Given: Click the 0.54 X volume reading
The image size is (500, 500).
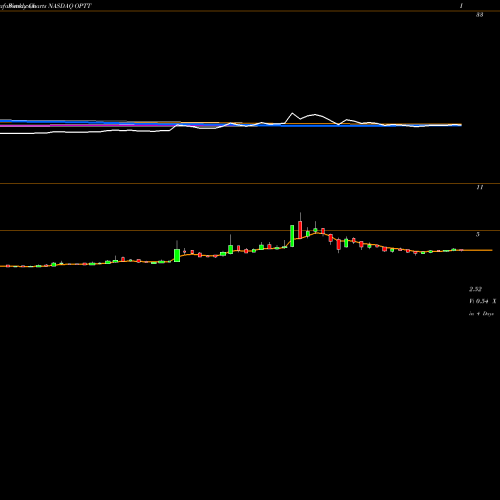Looking at the screenshot, I should 483,301.
